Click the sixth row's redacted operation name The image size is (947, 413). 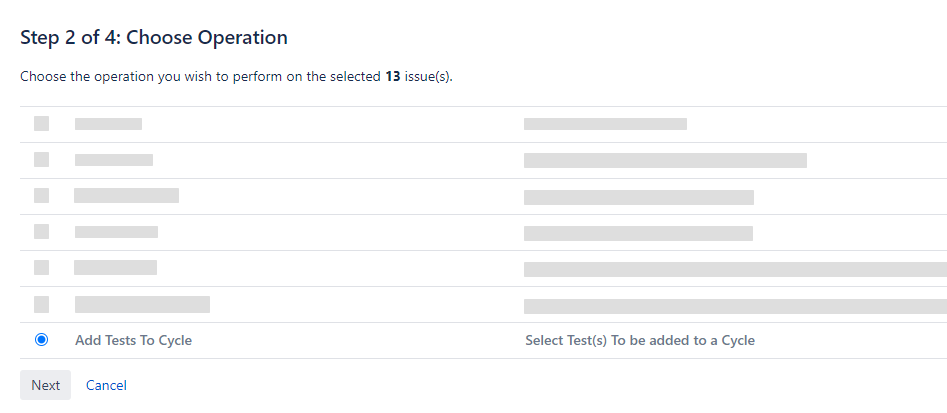pos(142,304)
